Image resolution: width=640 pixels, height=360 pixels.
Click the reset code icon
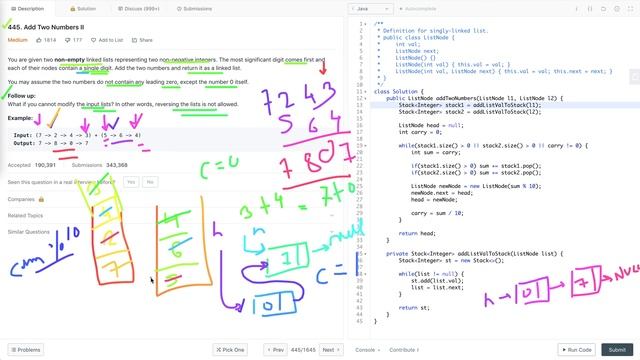pos(603,9)
